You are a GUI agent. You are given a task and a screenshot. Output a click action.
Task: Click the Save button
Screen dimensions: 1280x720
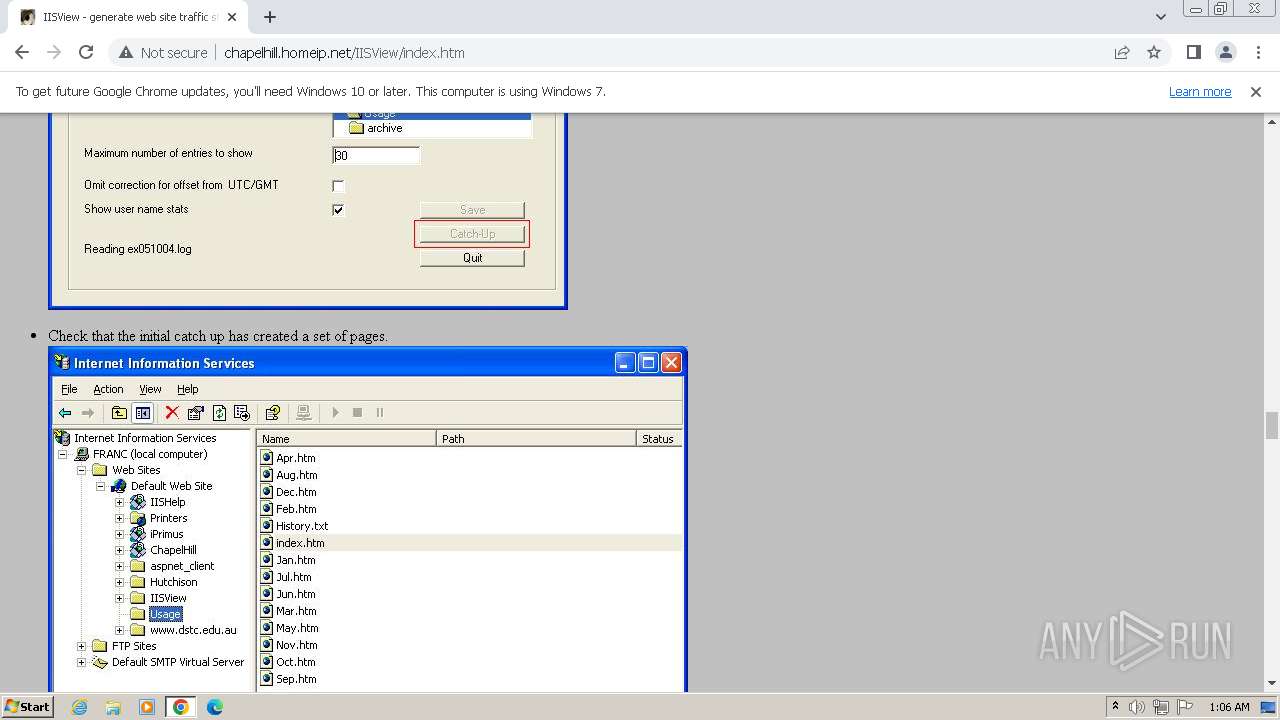click(x=472, y=210)
